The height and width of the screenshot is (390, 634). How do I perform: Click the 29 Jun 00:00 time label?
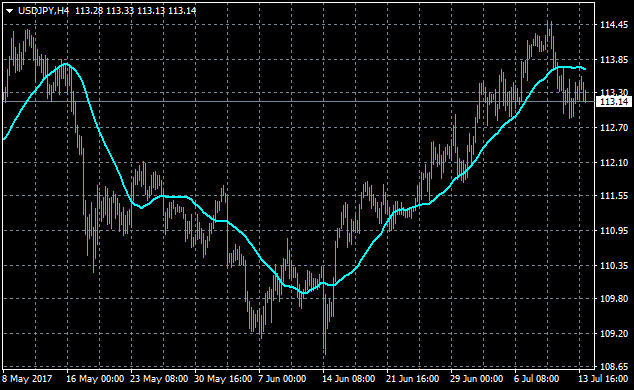[x=477, y=379]
